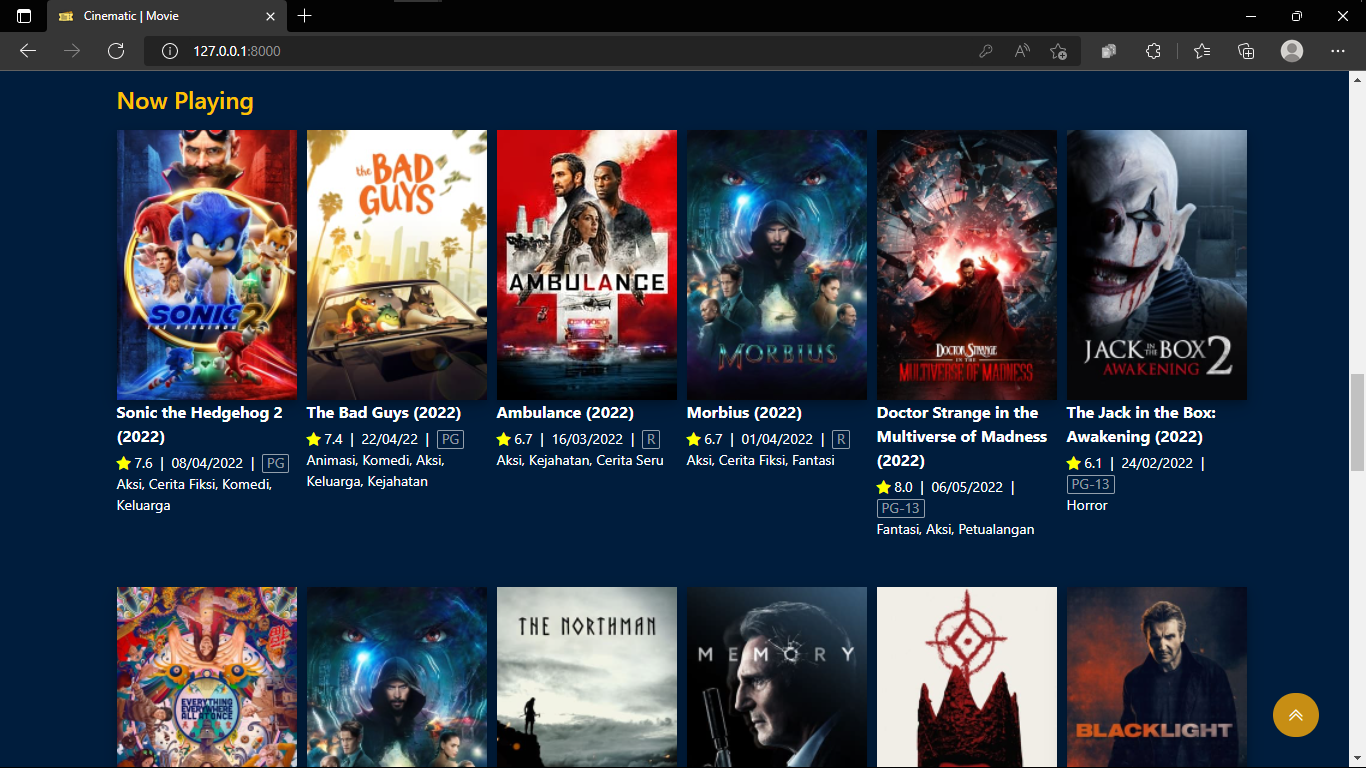Open The Bad Guys poster
Screen dimensions: 1366x768
397,265
